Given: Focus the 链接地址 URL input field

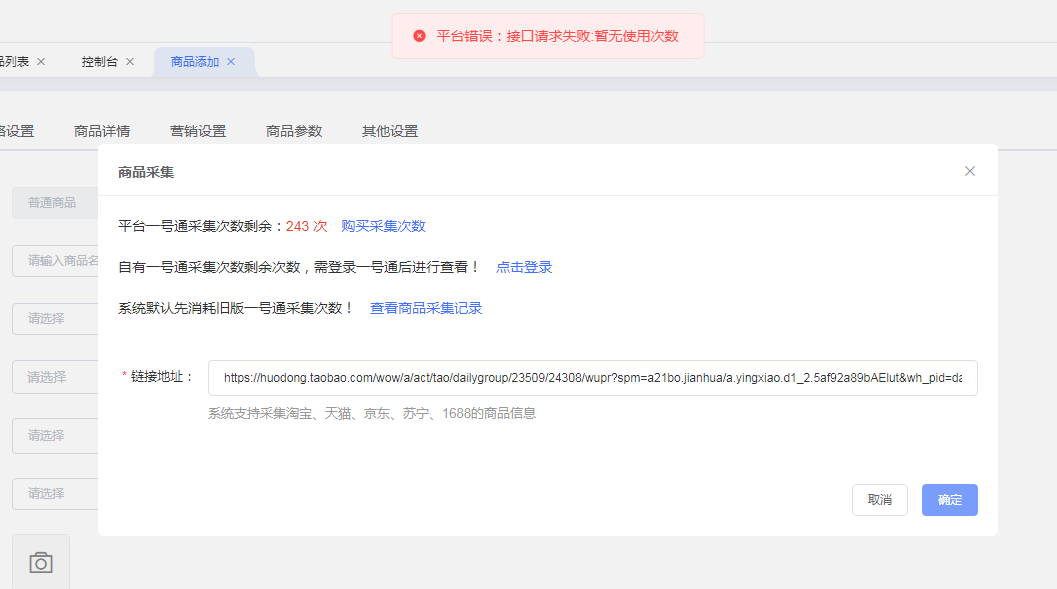Looking at the screenshot, I should point(592,378).
